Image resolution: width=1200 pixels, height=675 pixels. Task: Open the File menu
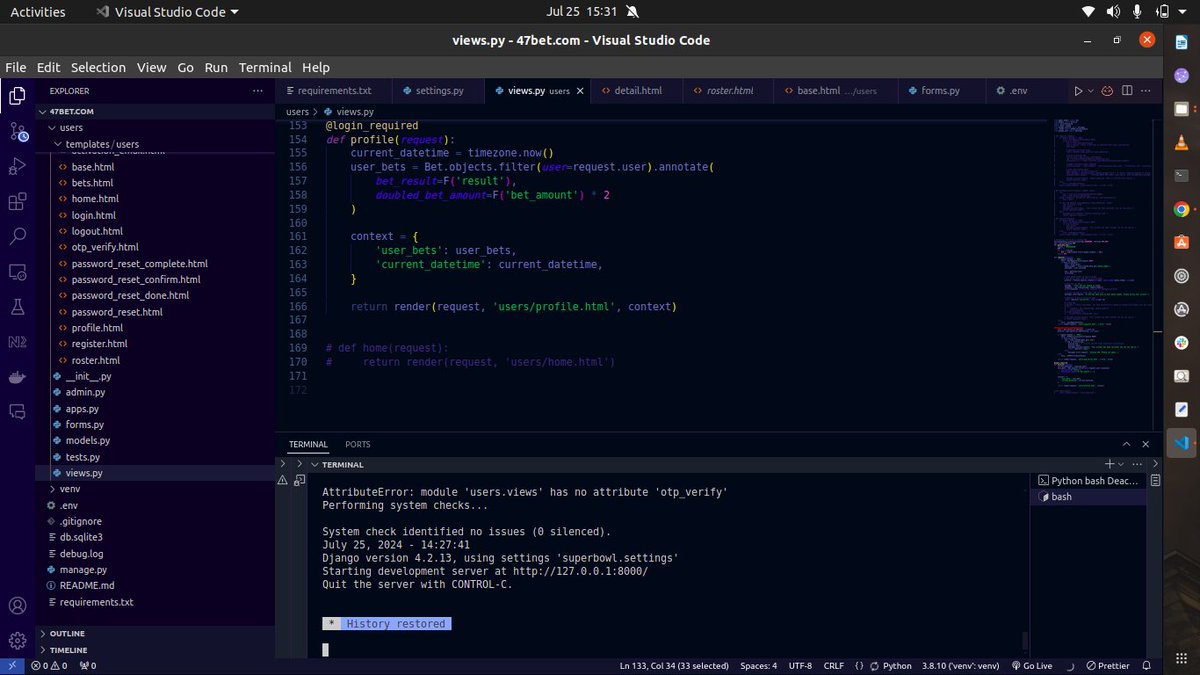pos(16,67)
